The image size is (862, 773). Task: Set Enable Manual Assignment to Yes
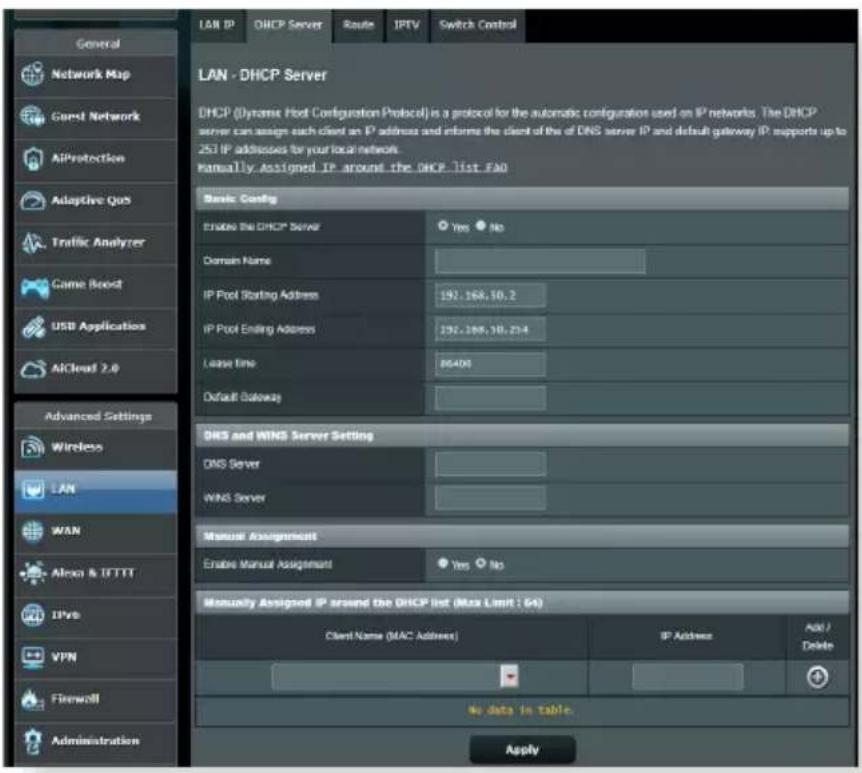[443, 564]
